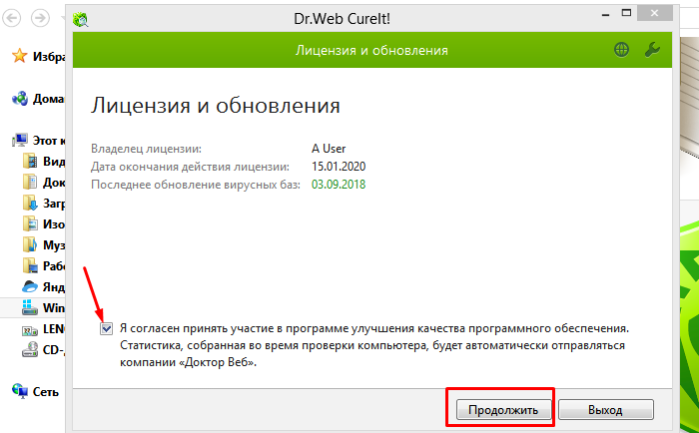Image resolution: width=699 pixels, height=433 pixels.
Task: Click the agreement text about Доктор Веб statistics
Action: [374, 345]
